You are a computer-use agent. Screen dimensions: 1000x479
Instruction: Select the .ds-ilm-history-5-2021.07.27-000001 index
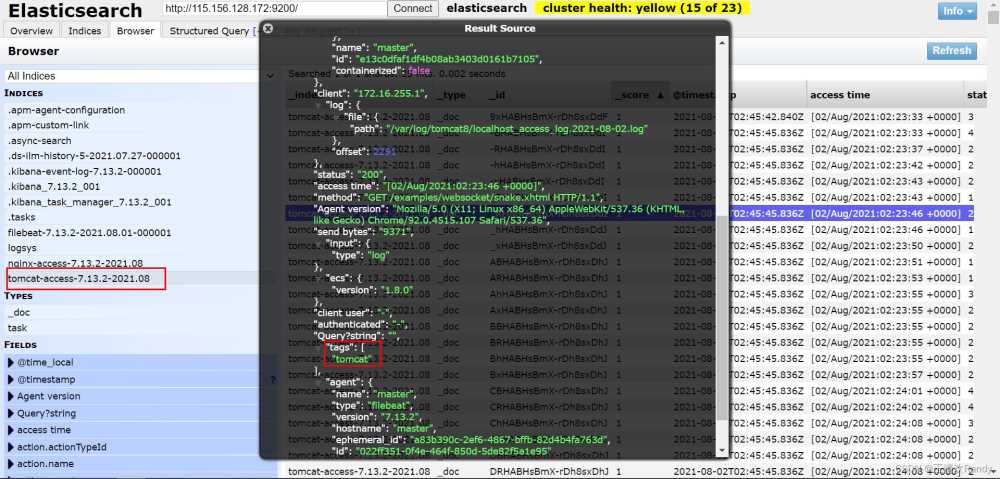(94, 156)
